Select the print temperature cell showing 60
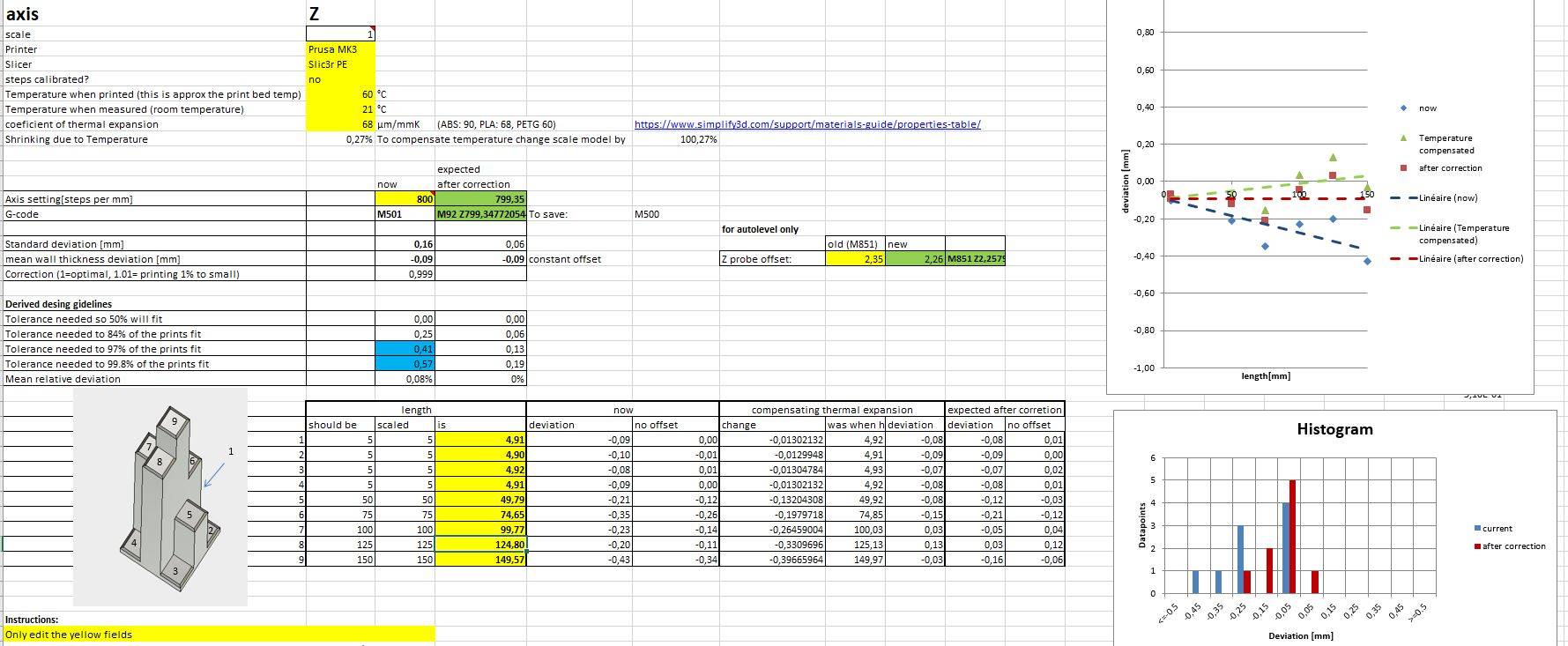The height and width of the screenshot is (646, 1568). click(x=340, y=94)
